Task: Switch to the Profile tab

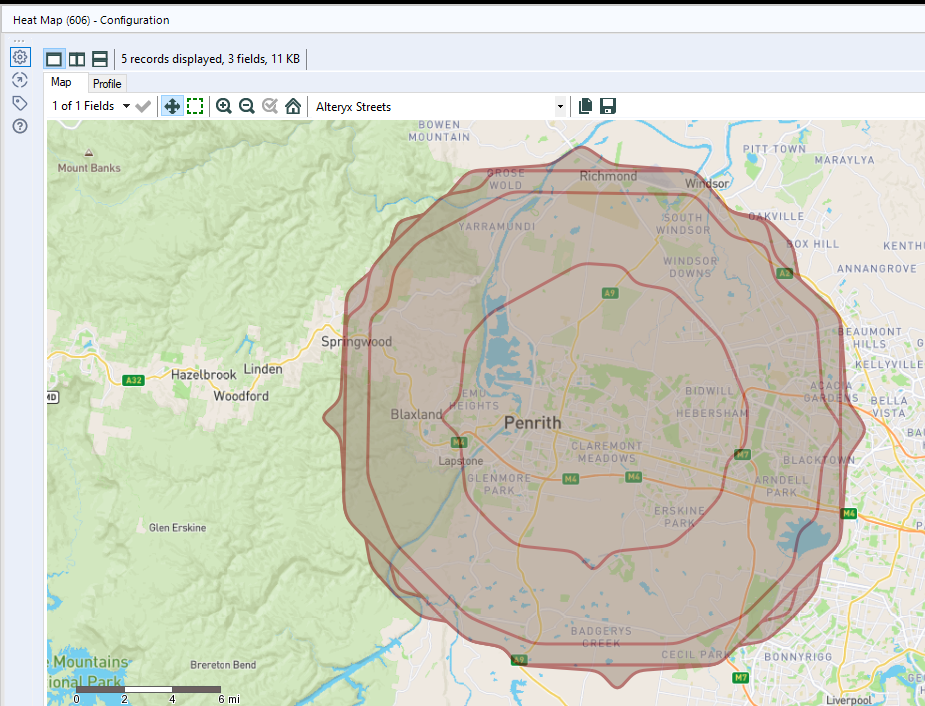Action: point(106,83)
